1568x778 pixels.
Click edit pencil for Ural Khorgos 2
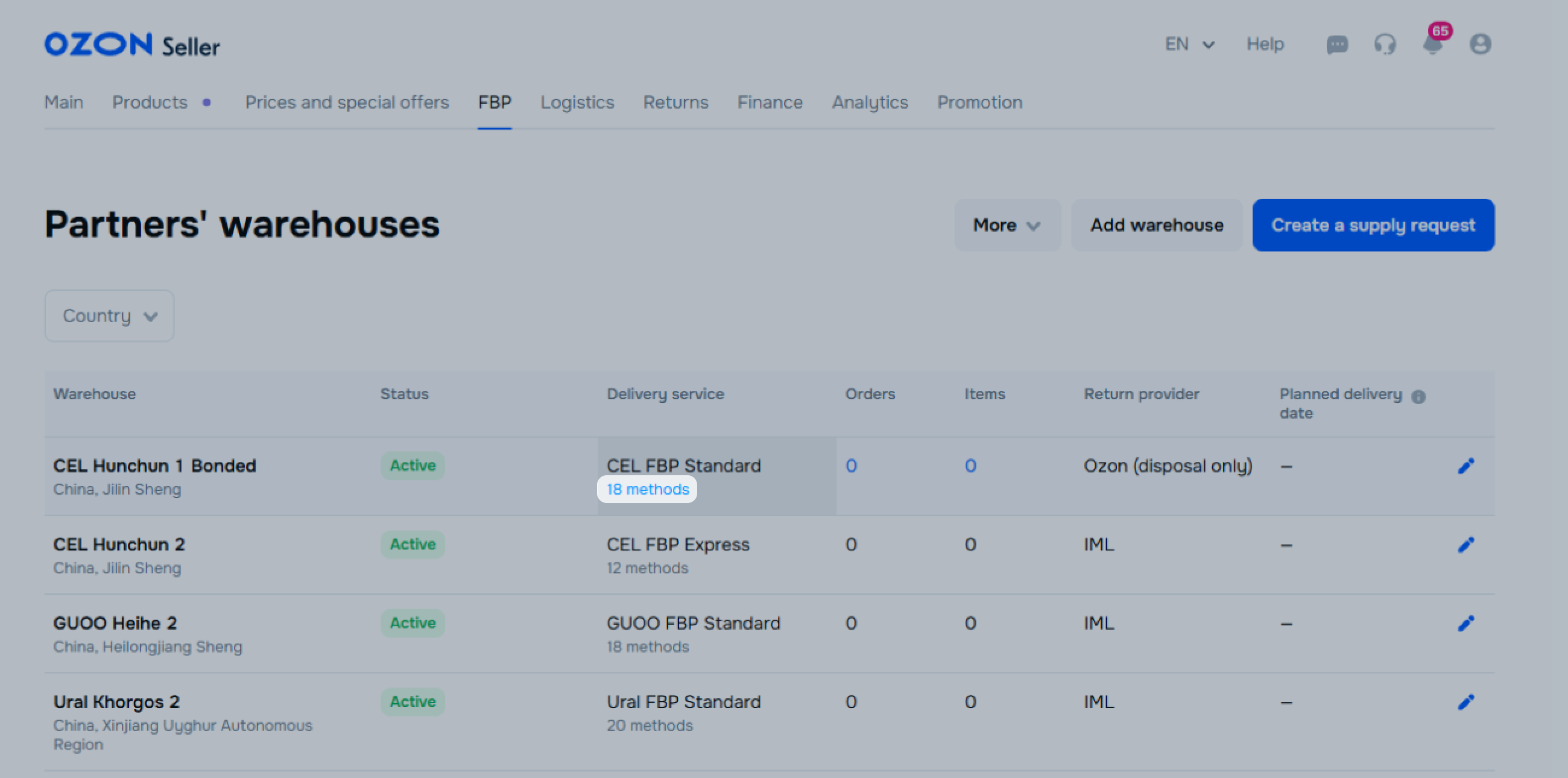(x=1465, y=702)
